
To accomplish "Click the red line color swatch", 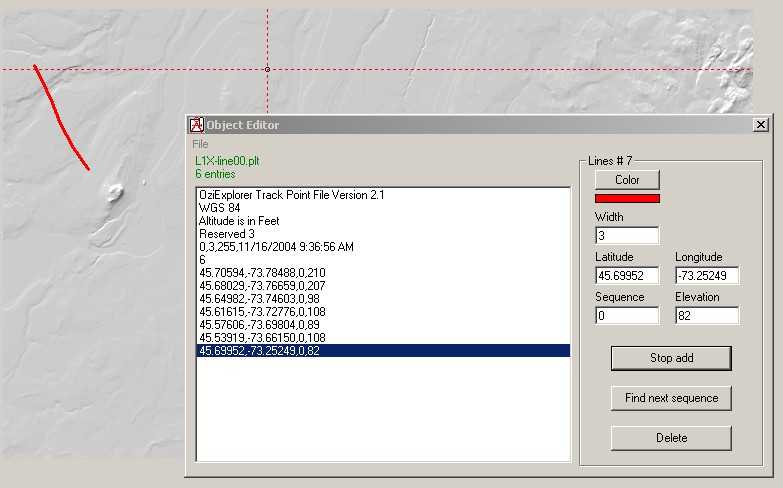I will coord(627,199).
